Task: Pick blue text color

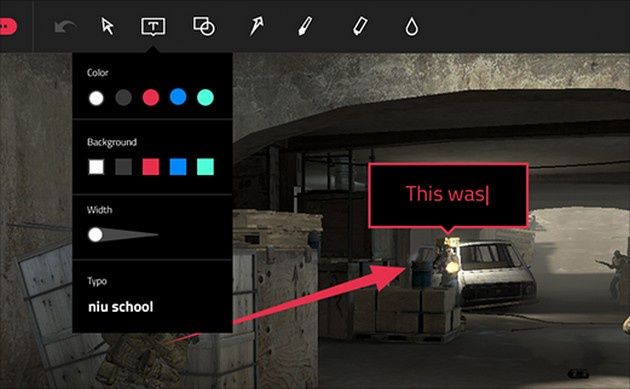Action: [178, 97]
